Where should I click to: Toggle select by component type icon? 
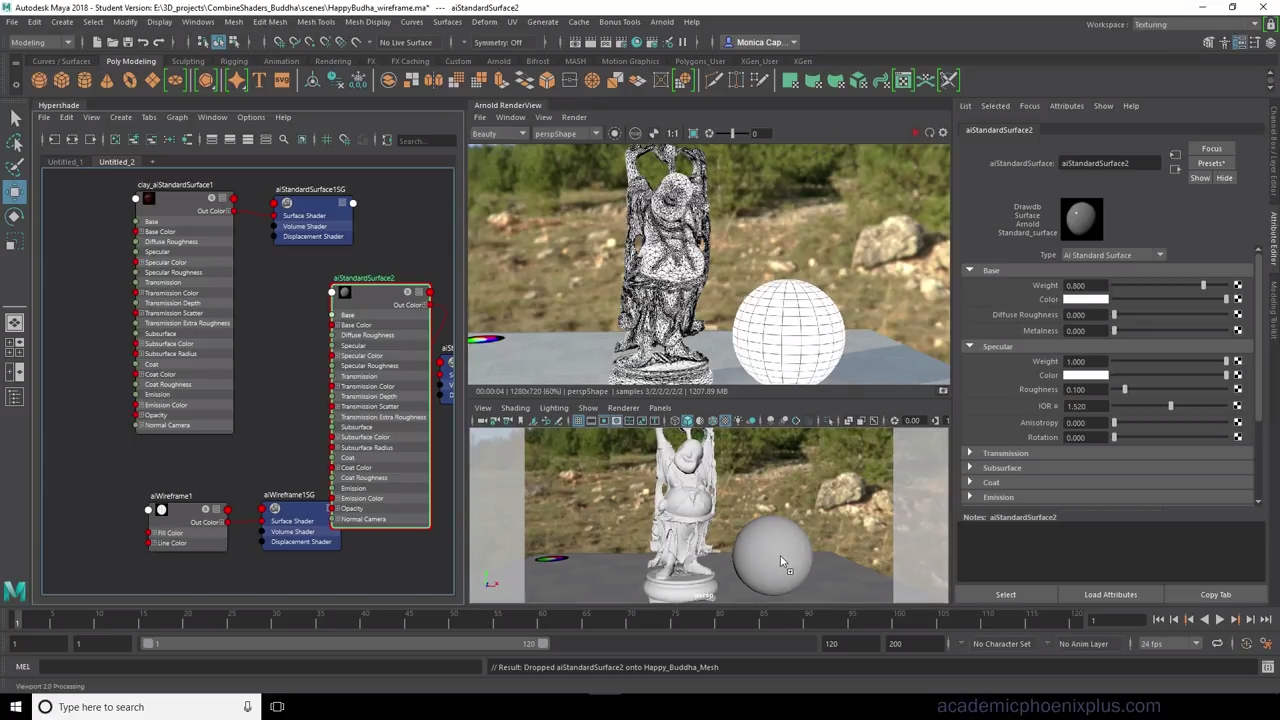233,42
